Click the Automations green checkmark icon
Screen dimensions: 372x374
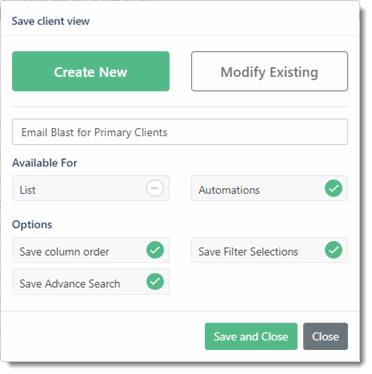point(333,188)
